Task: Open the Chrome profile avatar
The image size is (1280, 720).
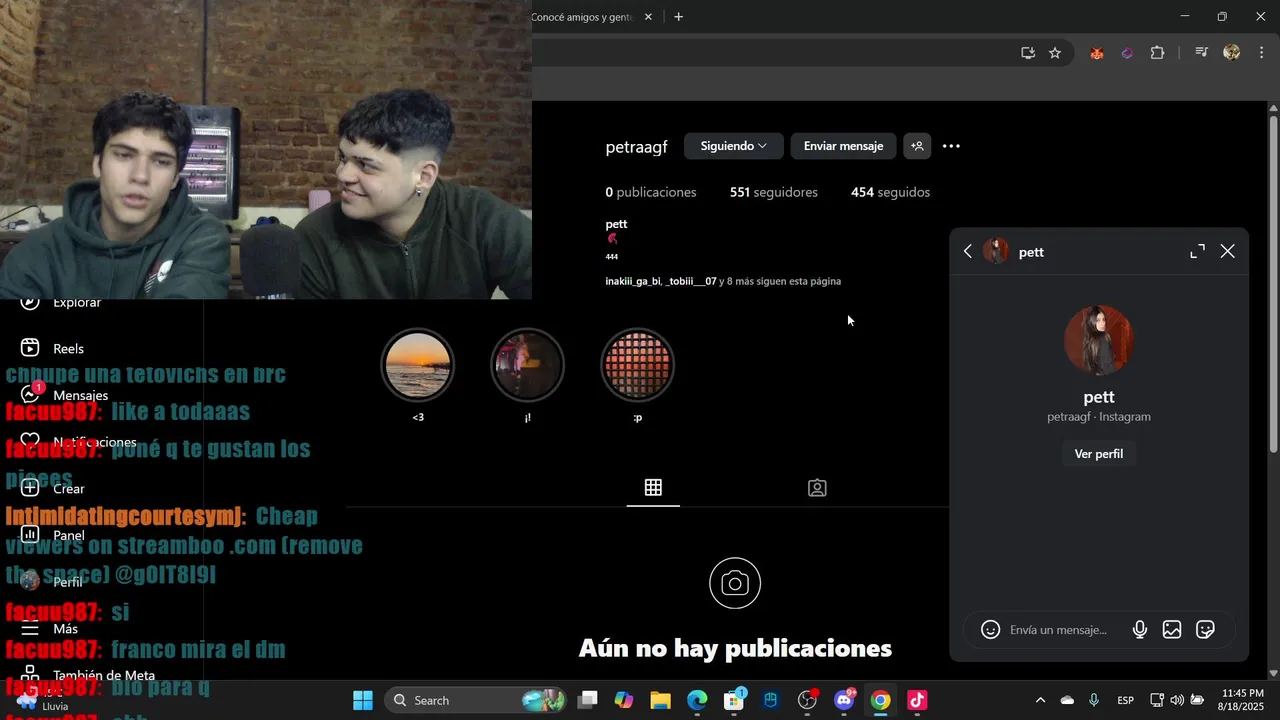Action: [x=1232, y=53]
